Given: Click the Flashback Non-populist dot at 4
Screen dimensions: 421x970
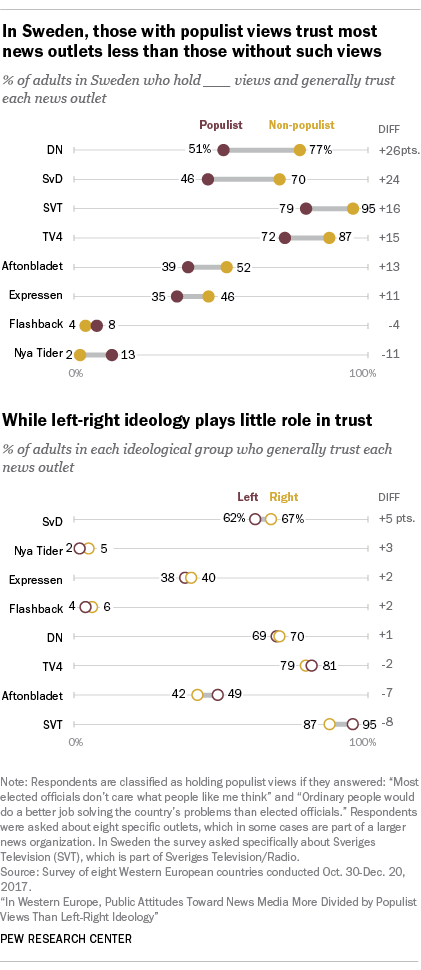Looking at the screenshot, I should click(85, 325).
